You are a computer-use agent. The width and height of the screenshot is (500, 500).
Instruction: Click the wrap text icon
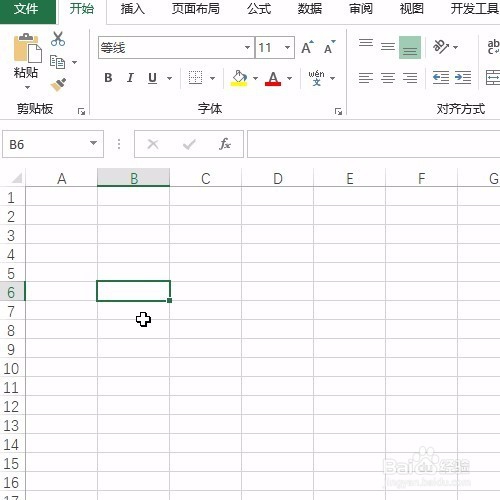pyautogui.click(x=493, y=47)
